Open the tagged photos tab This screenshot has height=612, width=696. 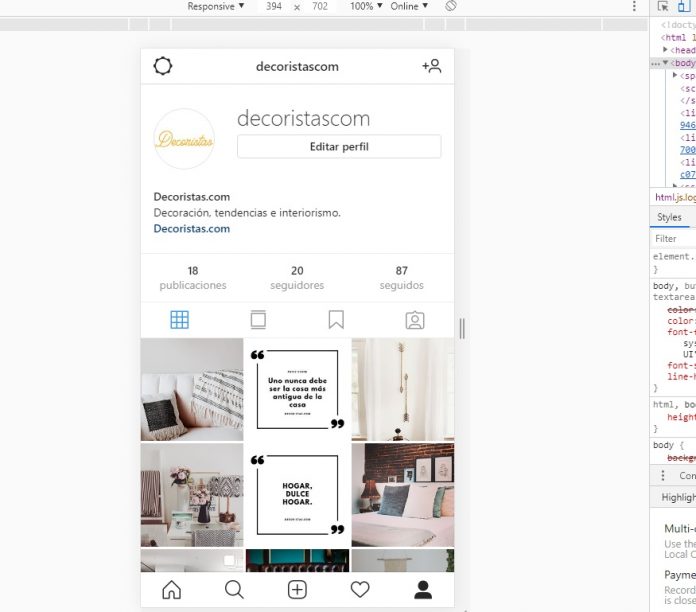coord(415,320)
